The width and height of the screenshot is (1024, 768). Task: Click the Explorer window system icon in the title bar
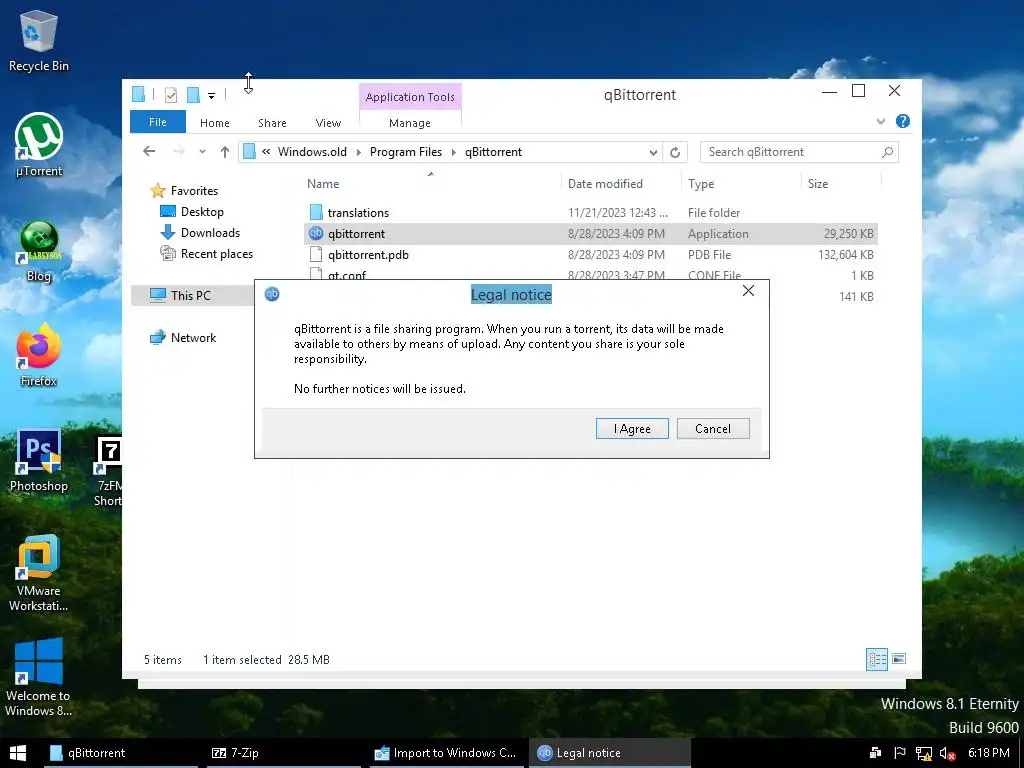click(138, 94)
